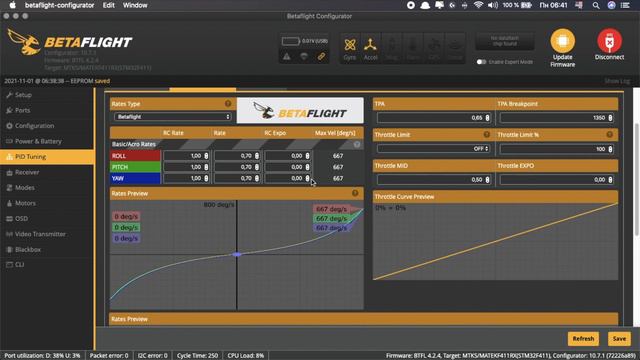The height and width of the screenshot is (360, 640).
Task: Open Spotlight search icon
Action: coord(596,5)
